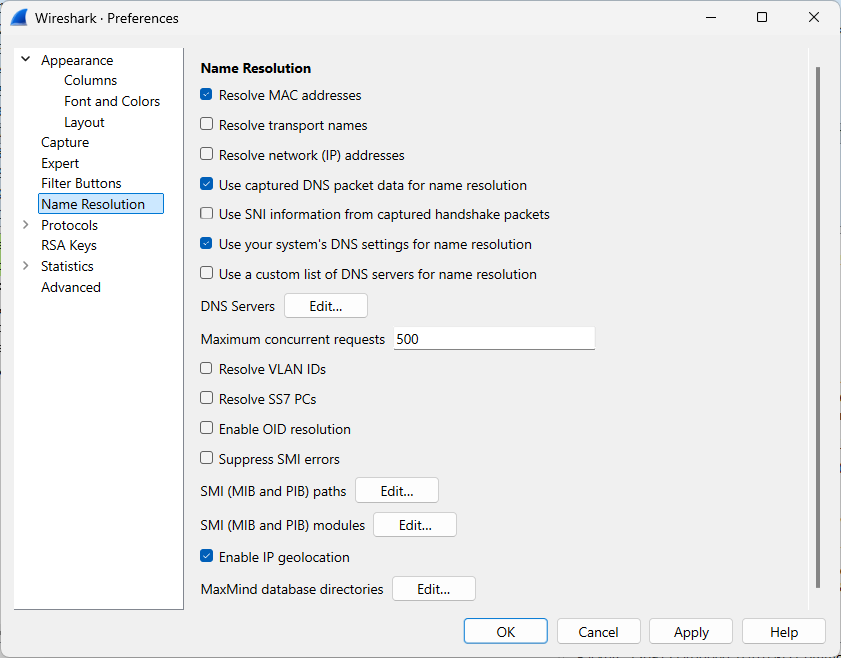Select the Expert preferences entry
The height and width of the screenshot is (658, 841).
60,163
